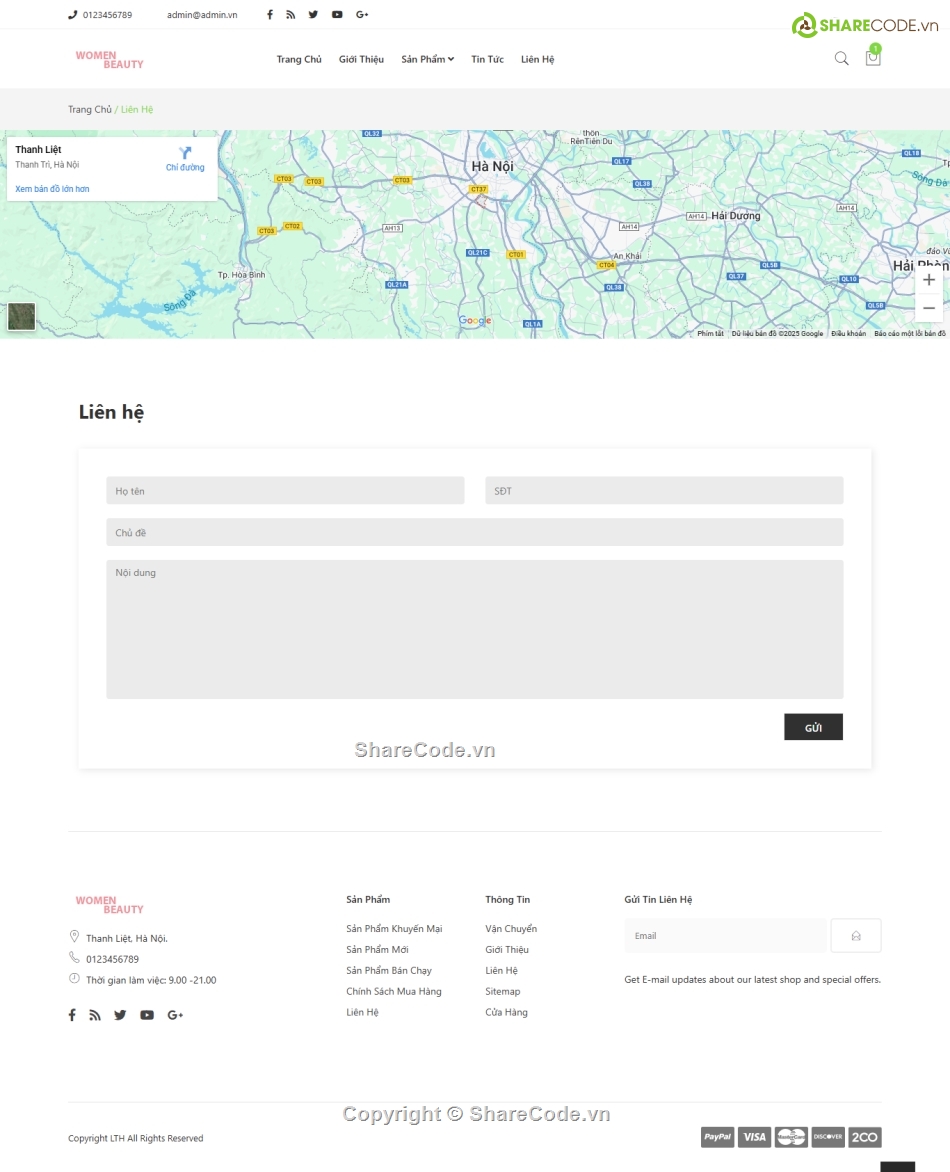Focus the Chủ đề input field

point(475,532)
